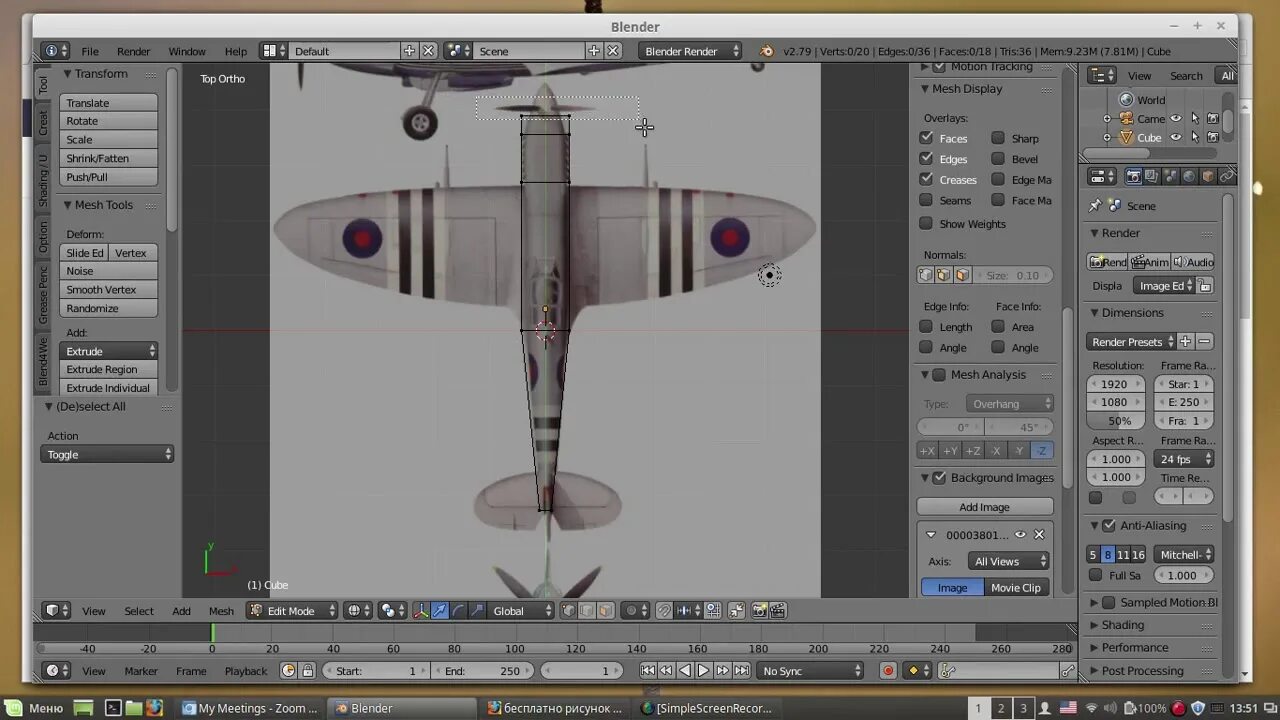The width and height of the screenshot is (1280, 720).
Task: Click the Translate button
Action: [109, 102]
